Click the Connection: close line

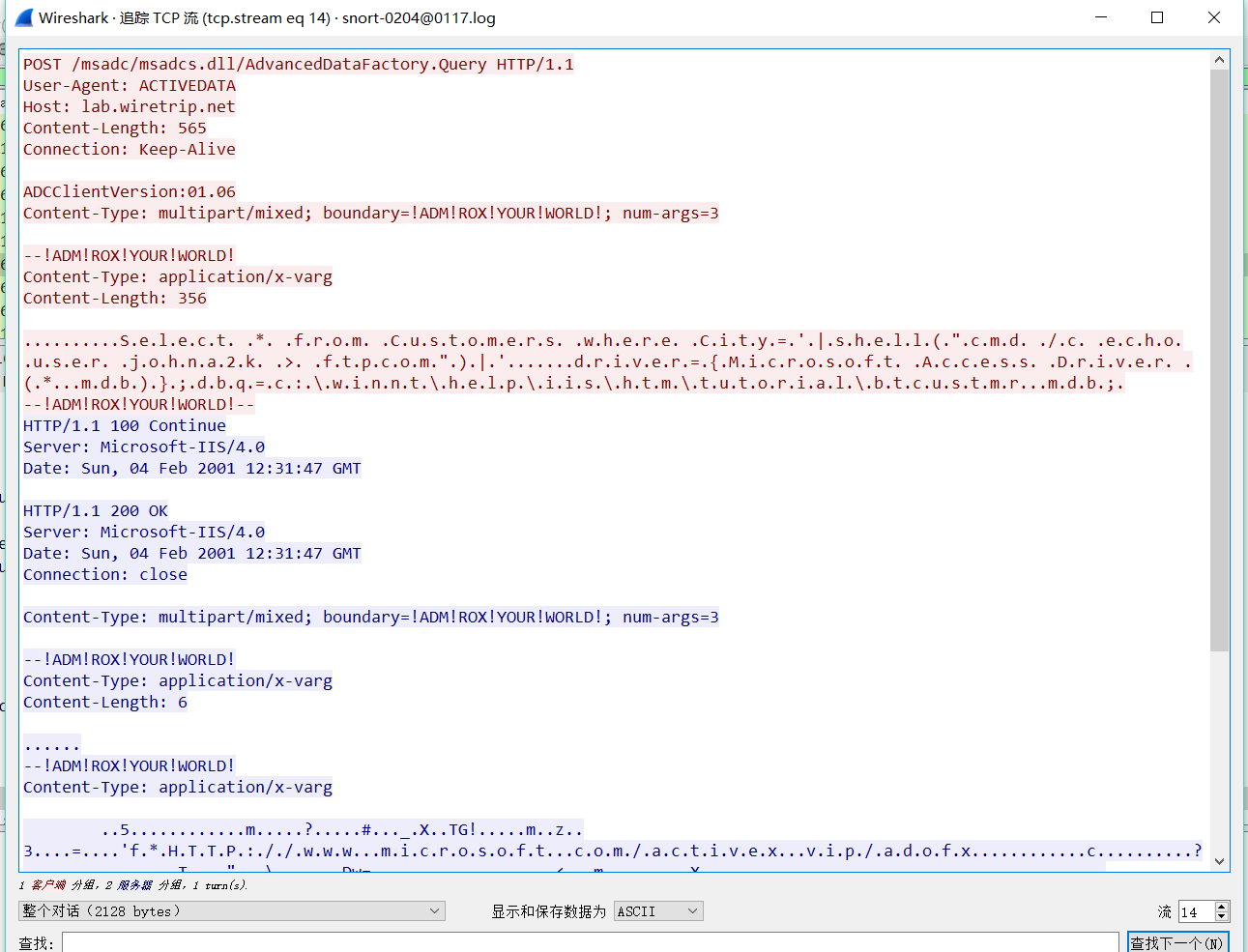tap(105, 574)
